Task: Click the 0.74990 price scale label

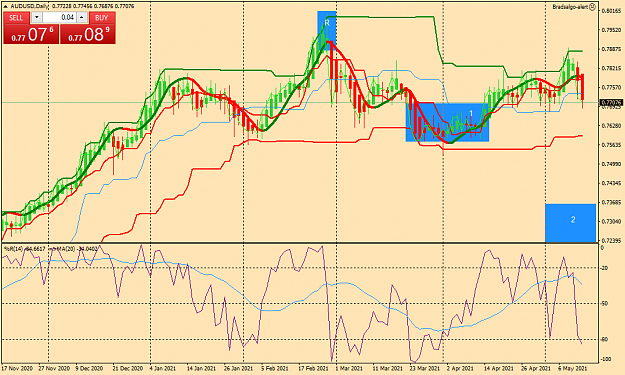Action: coord(612,164)
